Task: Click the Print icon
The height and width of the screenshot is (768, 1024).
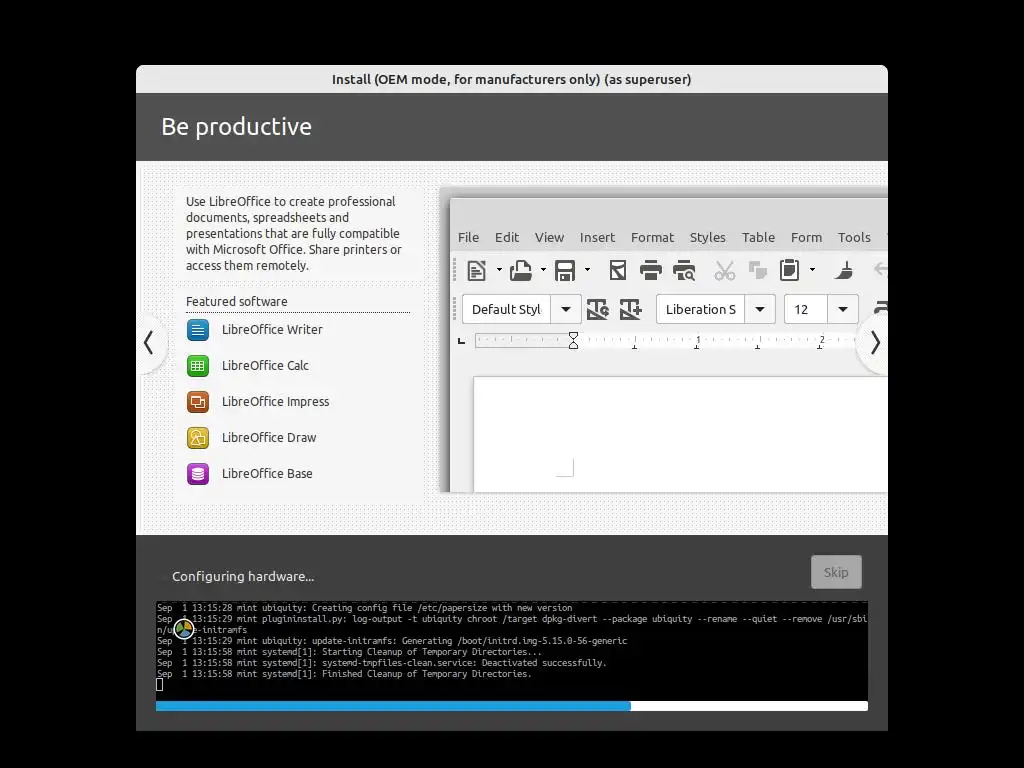Action: [x=650, y=270]
